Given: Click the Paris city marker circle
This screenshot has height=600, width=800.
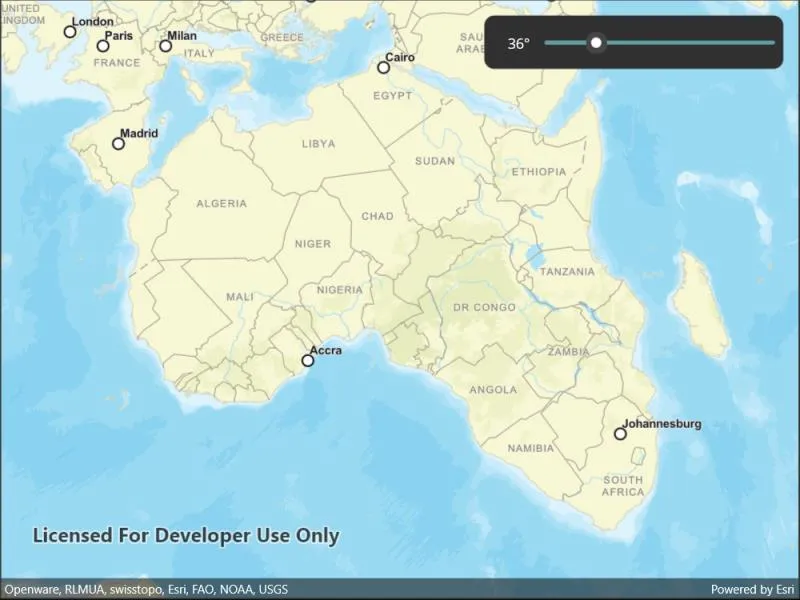Looking at the screenshot, I should 103,46.
